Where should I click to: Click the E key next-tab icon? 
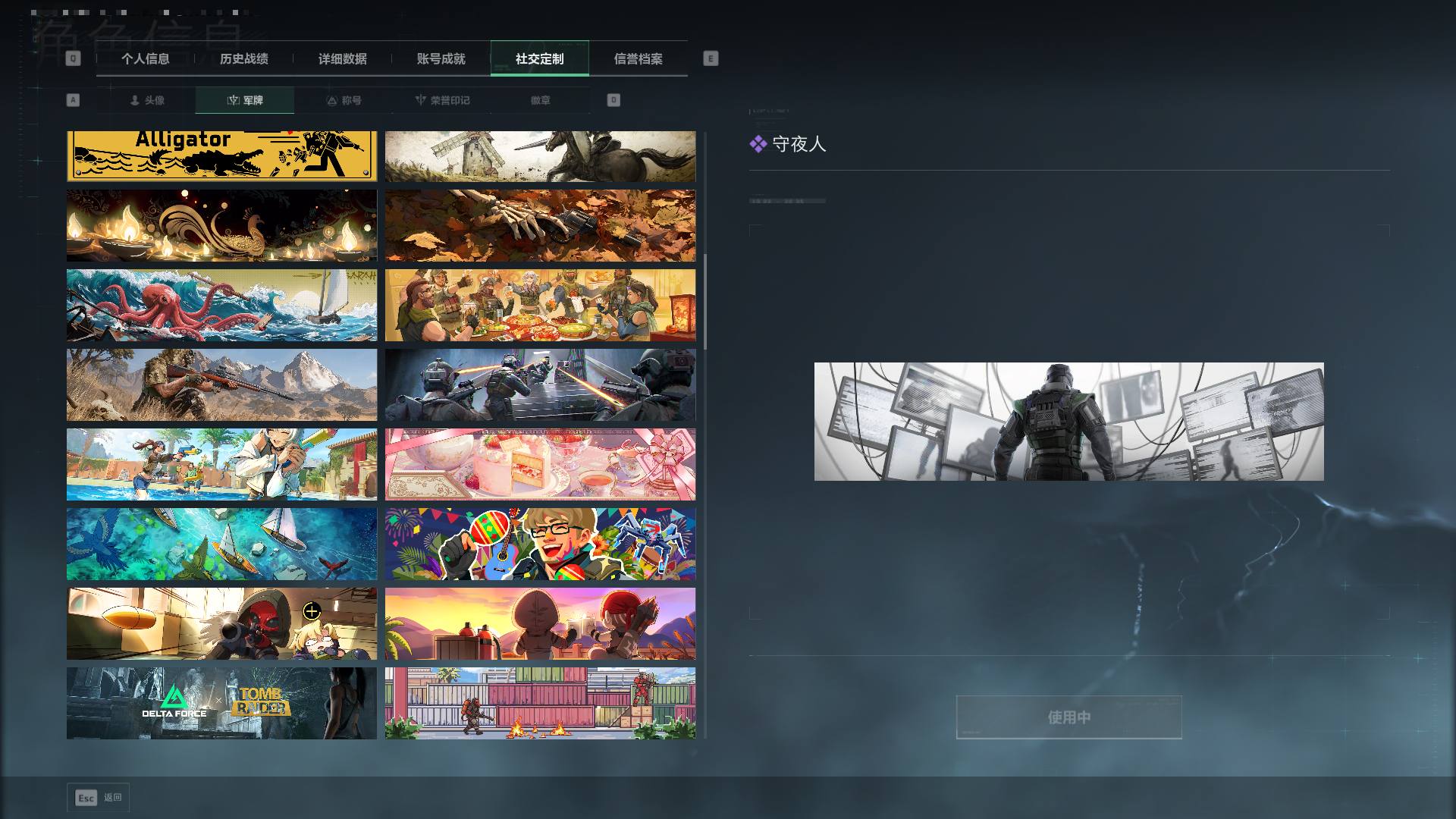coord(711,58)
